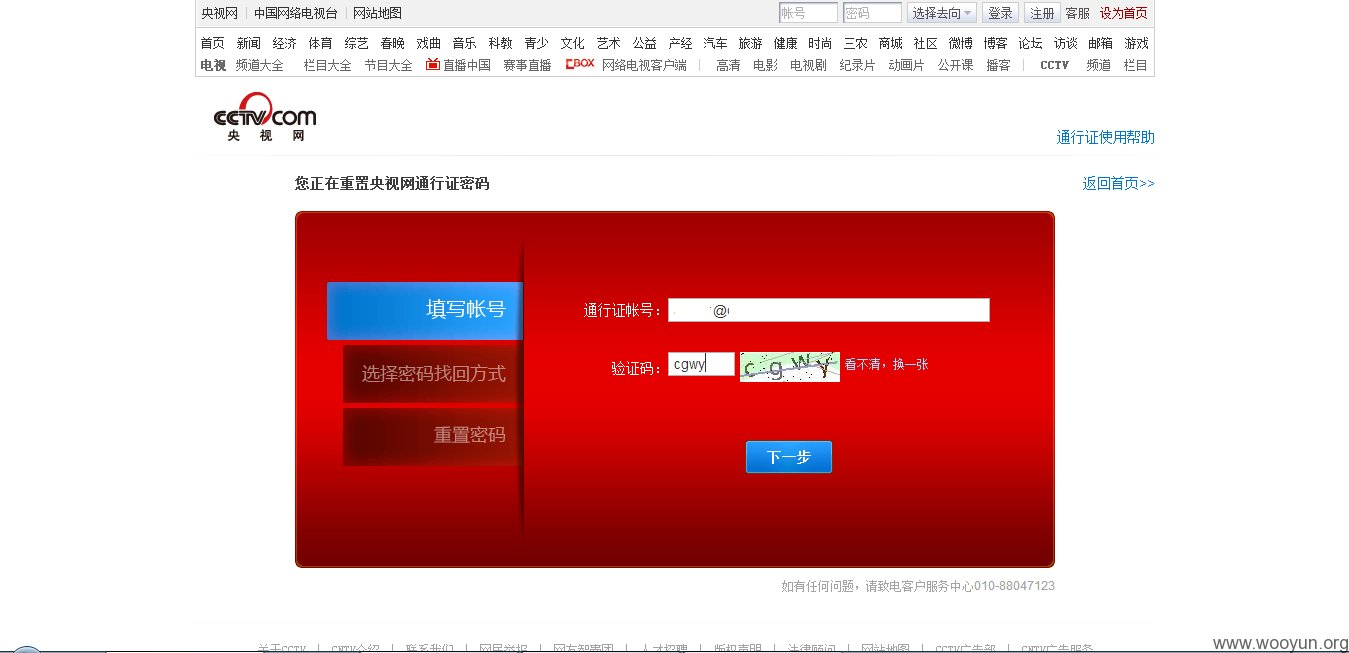The height and width of the screenshot is (653, 1349).
Task: Open the 客服 link
Action: (x=1077, y=13)
